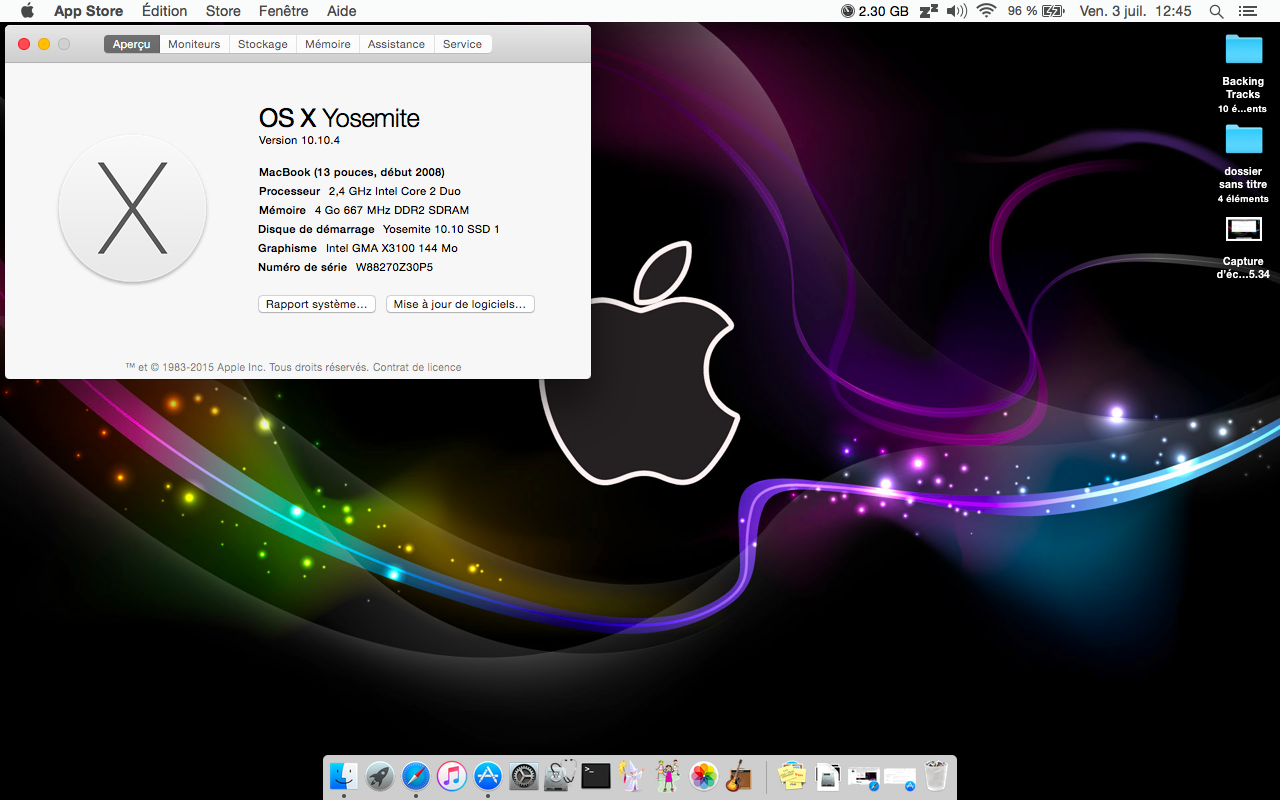The height and width of the screenshot is (800, 1280).
Task: Open the Apple menu
Action: pyautogui.click(x=27, y=11)
